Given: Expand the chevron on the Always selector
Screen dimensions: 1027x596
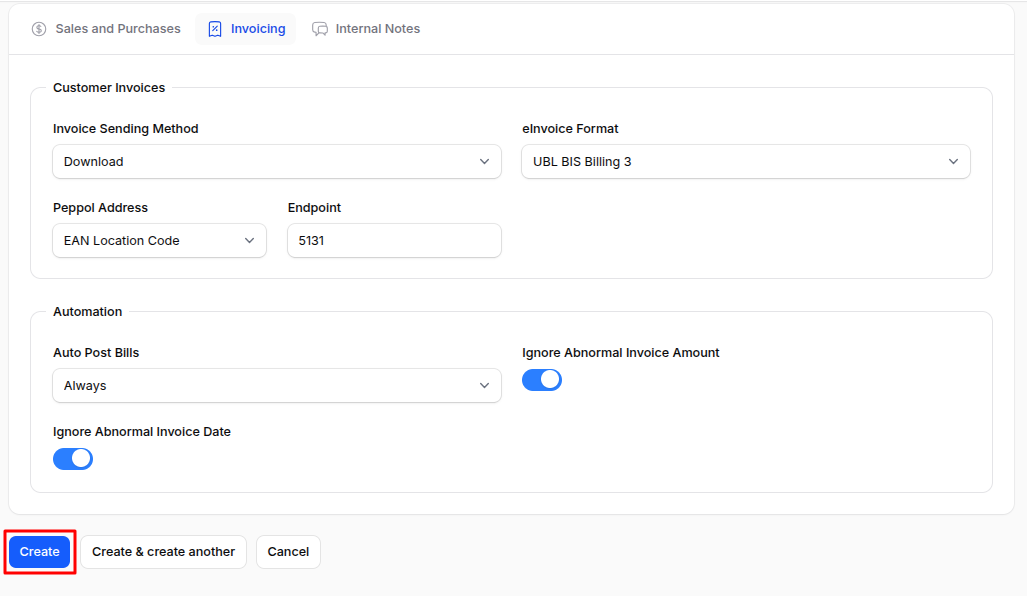Looking at the screenshot, I should click(x=485, y=385).
